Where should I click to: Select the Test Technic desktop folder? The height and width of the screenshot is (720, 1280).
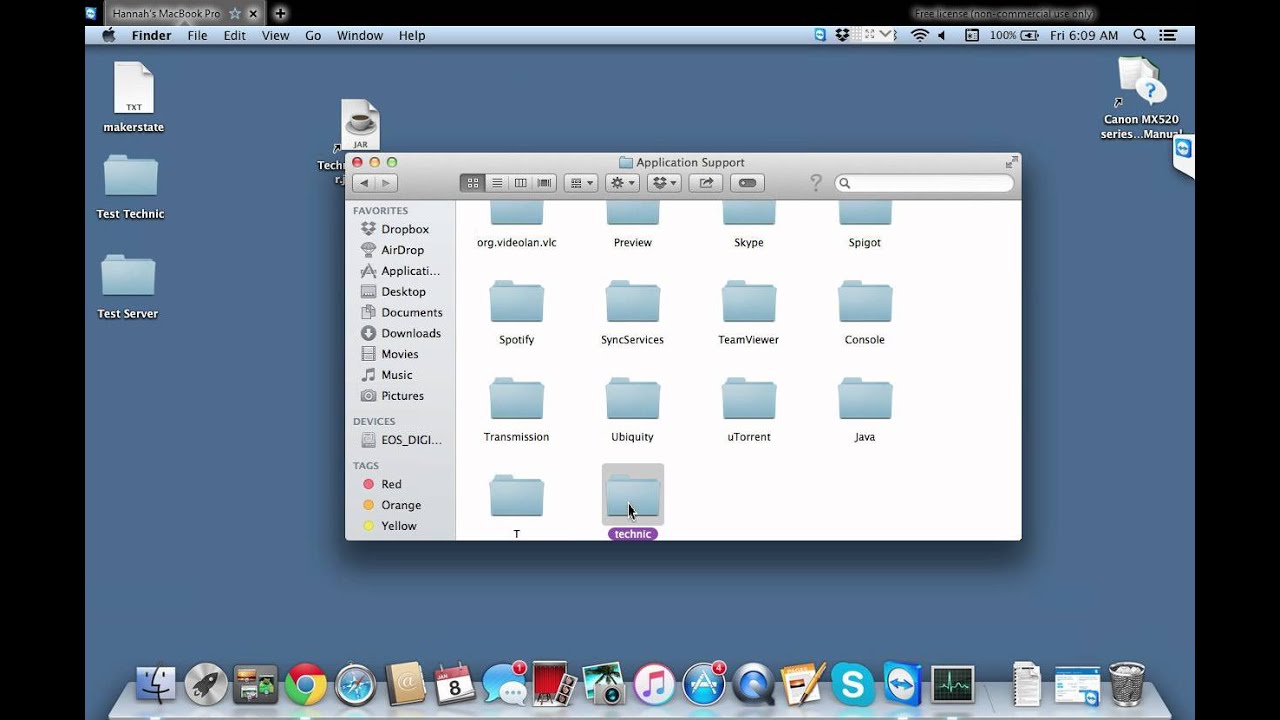tap(130, 176)
